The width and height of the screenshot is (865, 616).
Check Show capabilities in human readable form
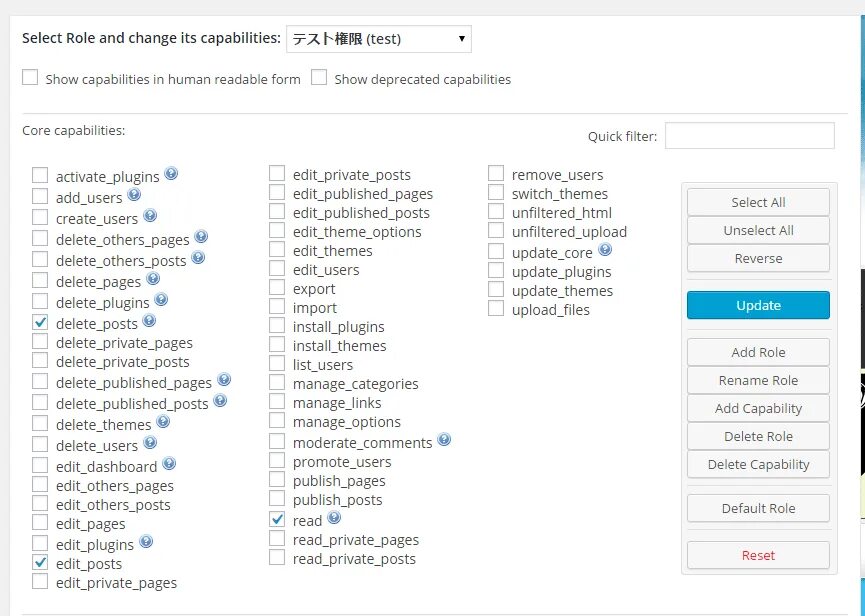point(30,78)
